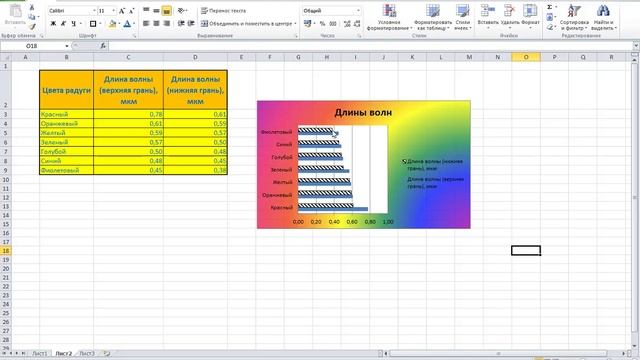Click the Clear eraser icon in Editing group
The height and width of the screenshot is (360, 640).
[550, 27]
